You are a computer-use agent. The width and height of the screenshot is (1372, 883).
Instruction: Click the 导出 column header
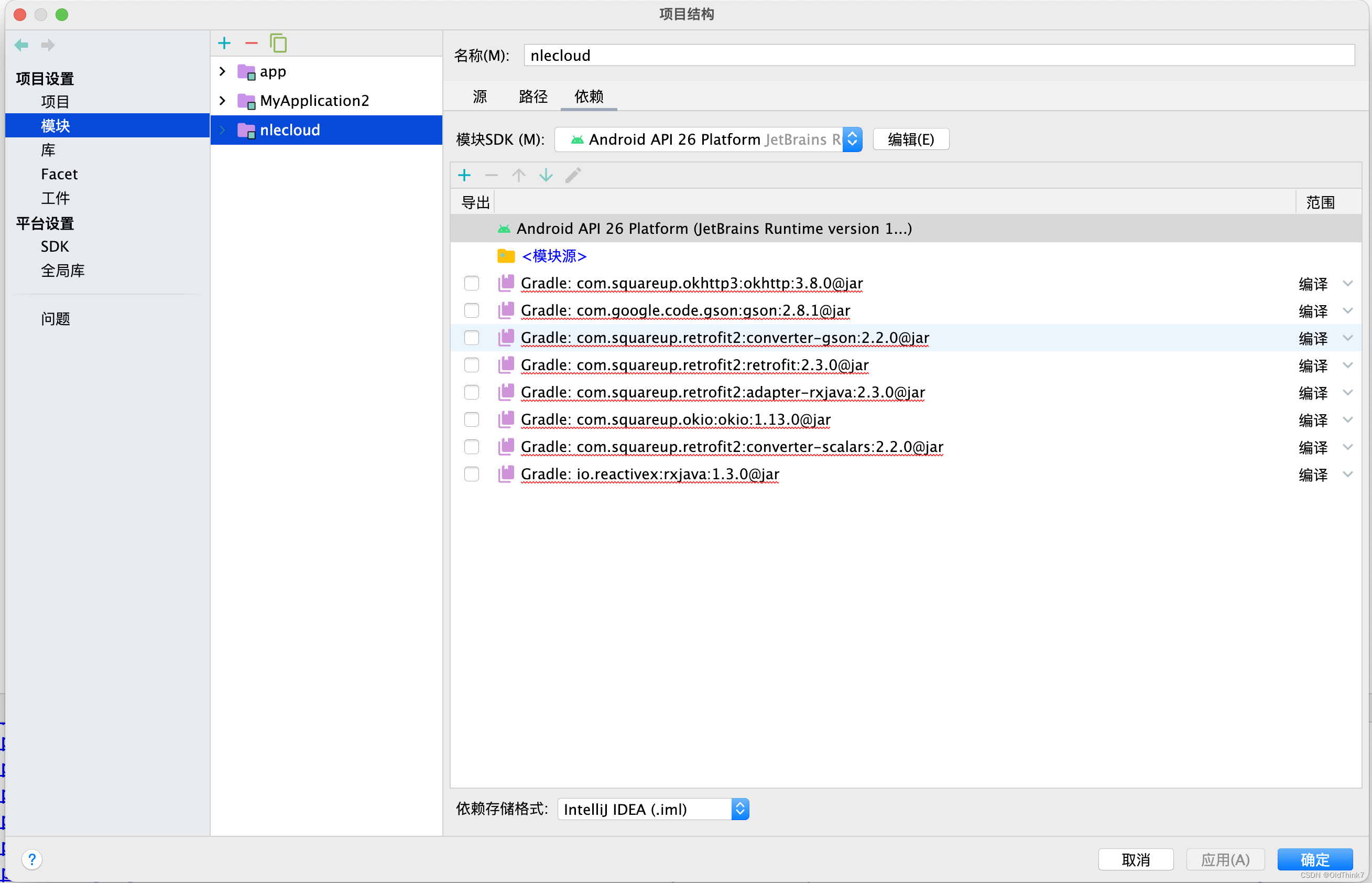tap(474, 202)
